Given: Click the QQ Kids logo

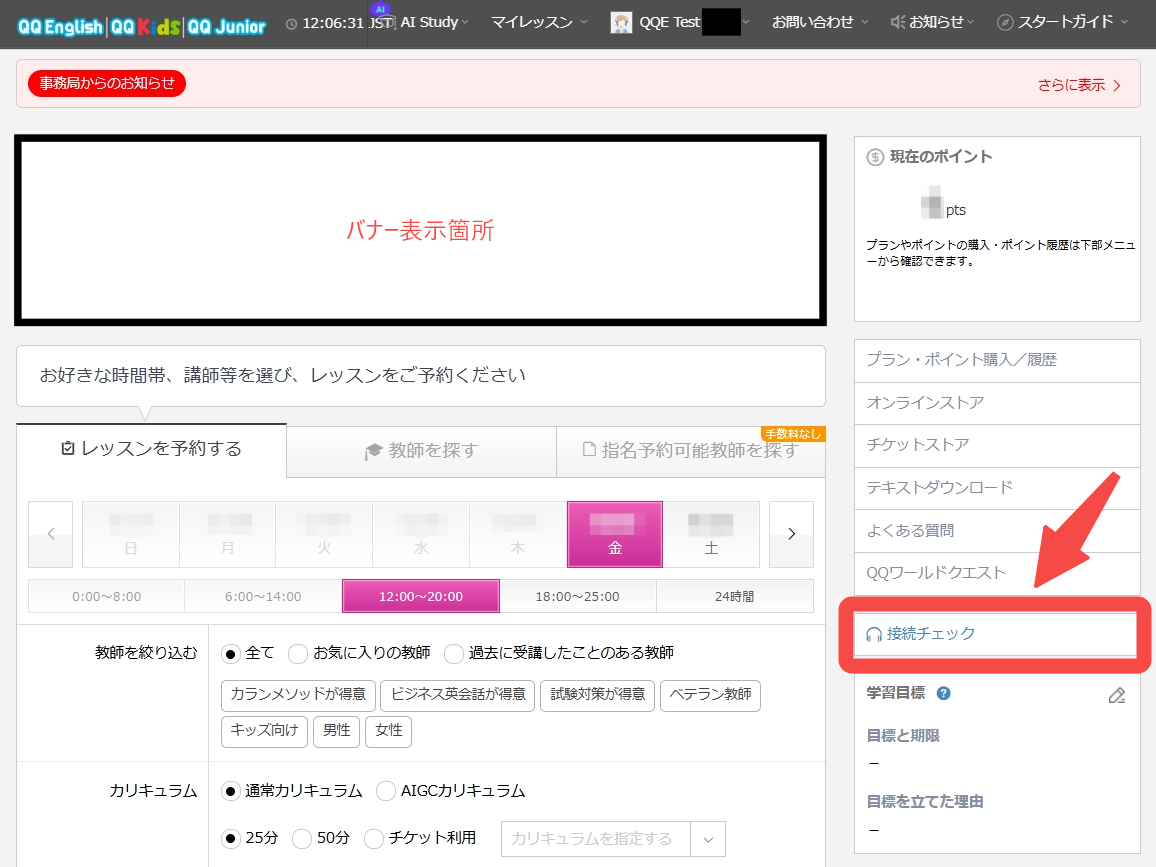Looking at the screenshot, I should click(x=145, y=27).
